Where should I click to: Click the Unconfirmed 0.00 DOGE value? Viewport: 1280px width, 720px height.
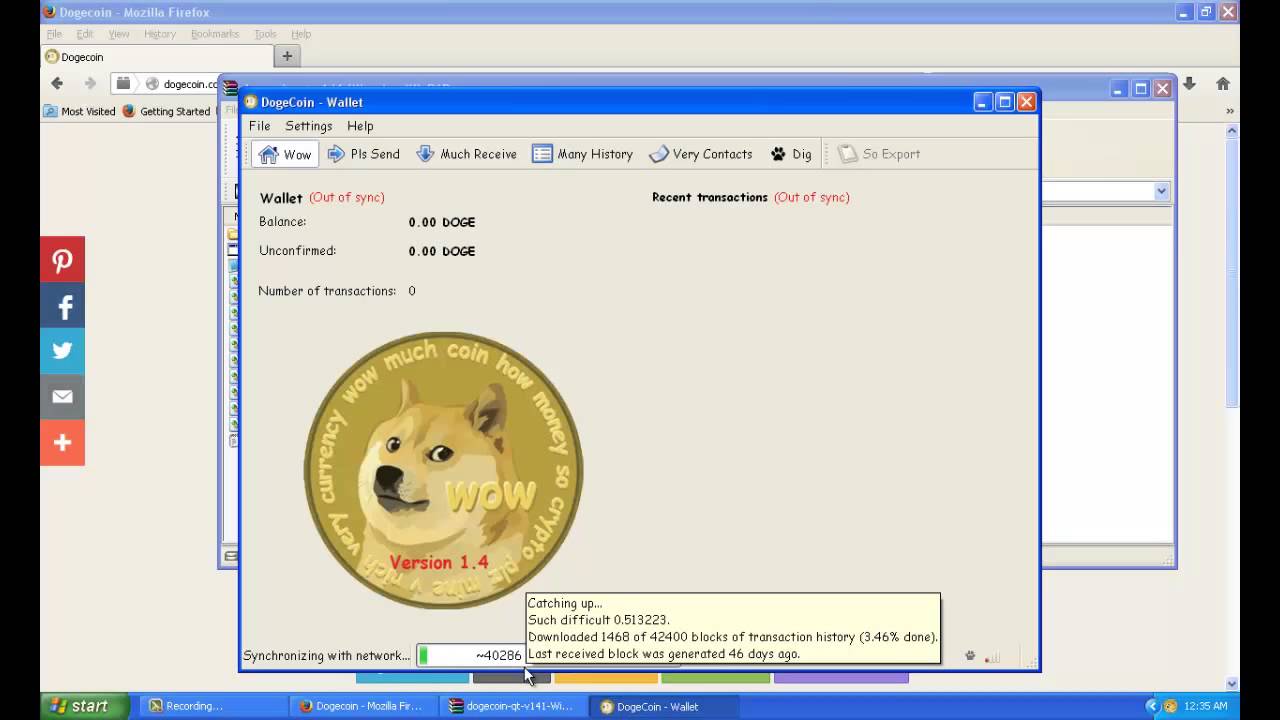(x=442, y=251)
